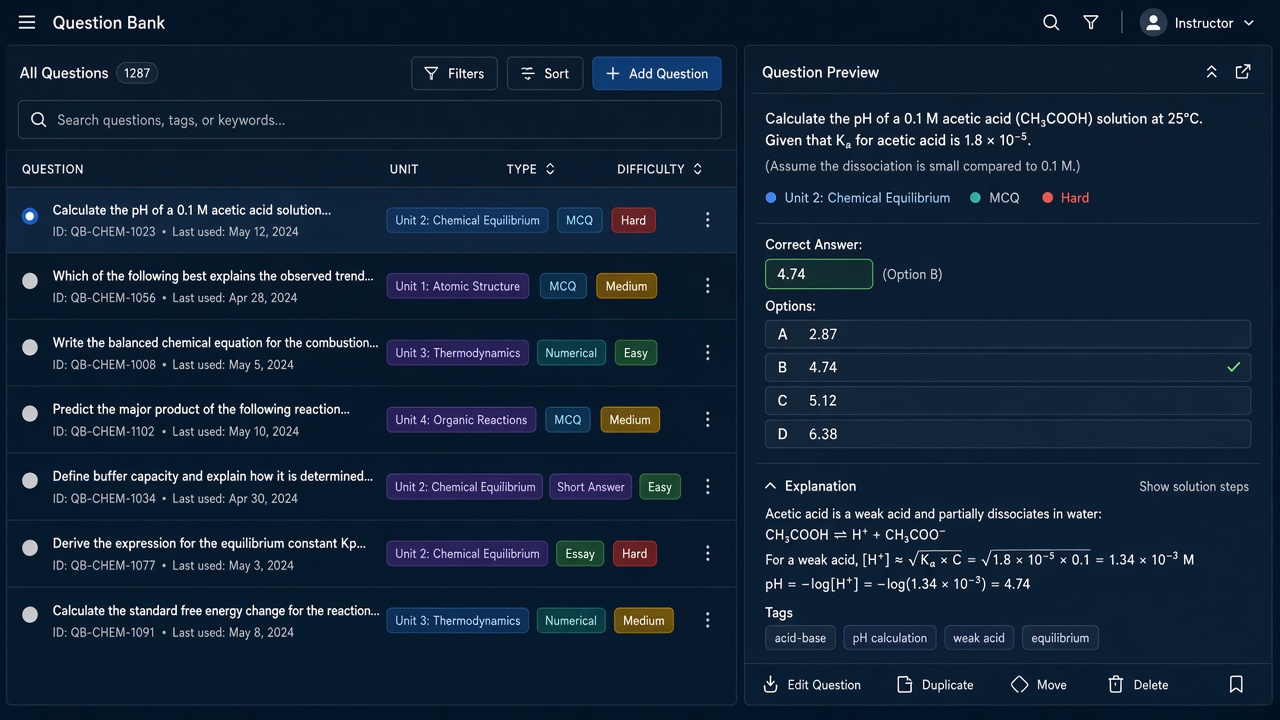Open more options for QB-CHEM-1034 row

(x=707, y=487)
